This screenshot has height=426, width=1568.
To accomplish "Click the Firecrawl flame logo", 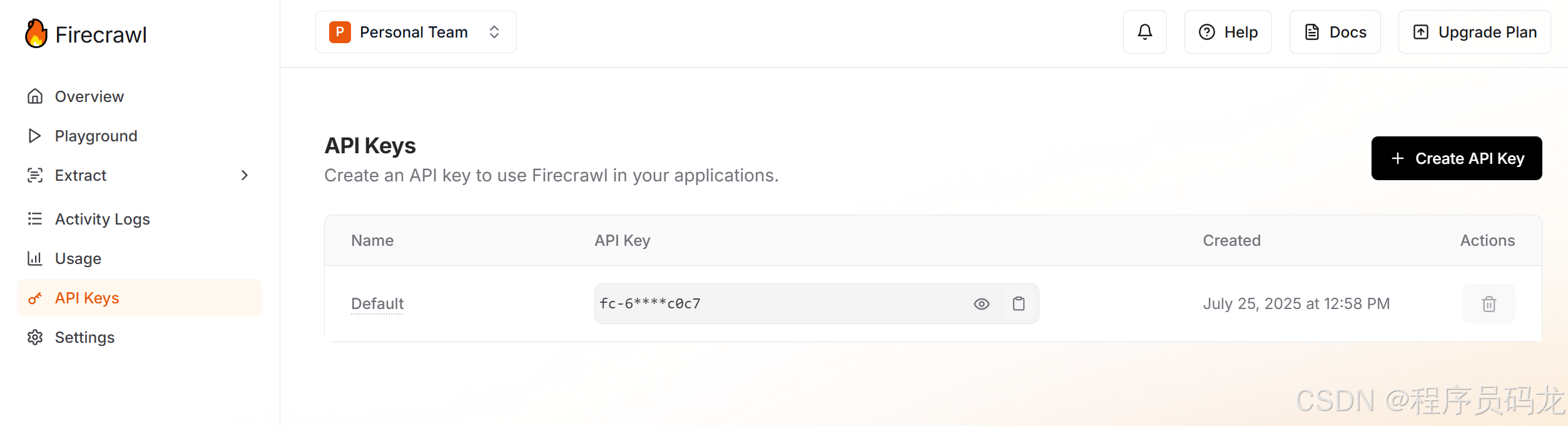I will tap(36, 34).
